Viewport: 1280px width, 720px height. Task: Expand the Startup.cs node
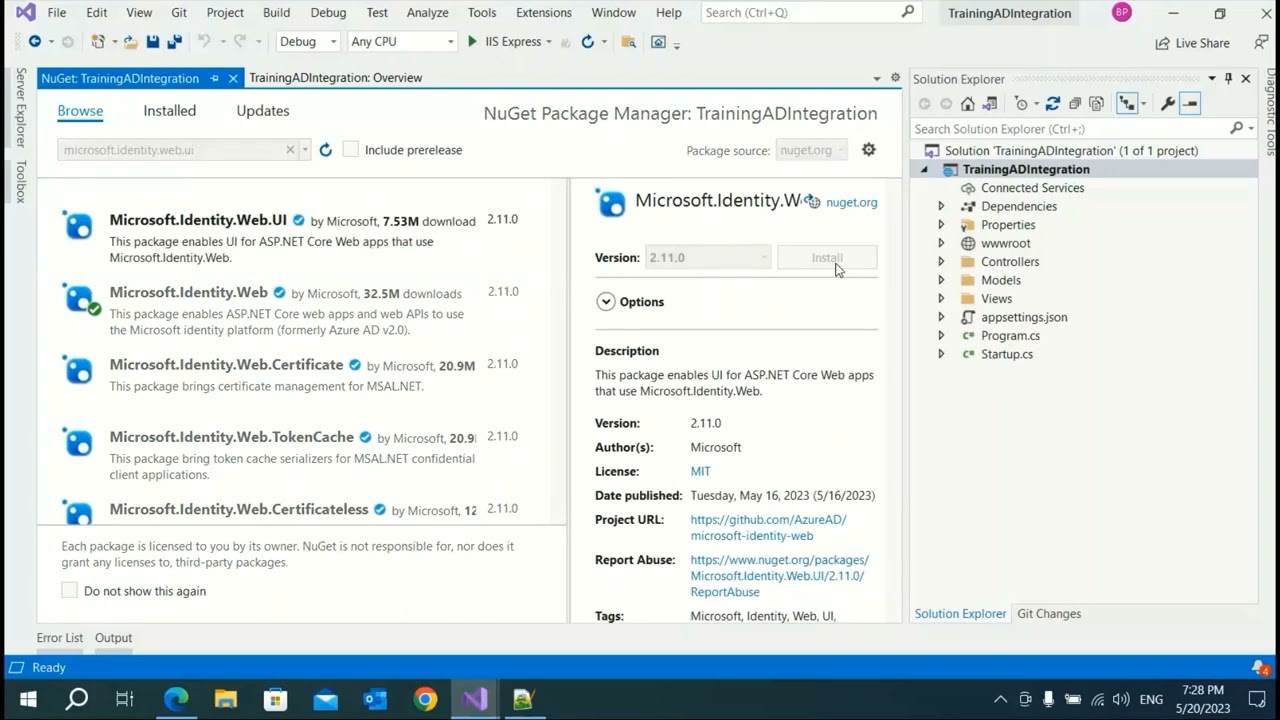pos(941,354)
